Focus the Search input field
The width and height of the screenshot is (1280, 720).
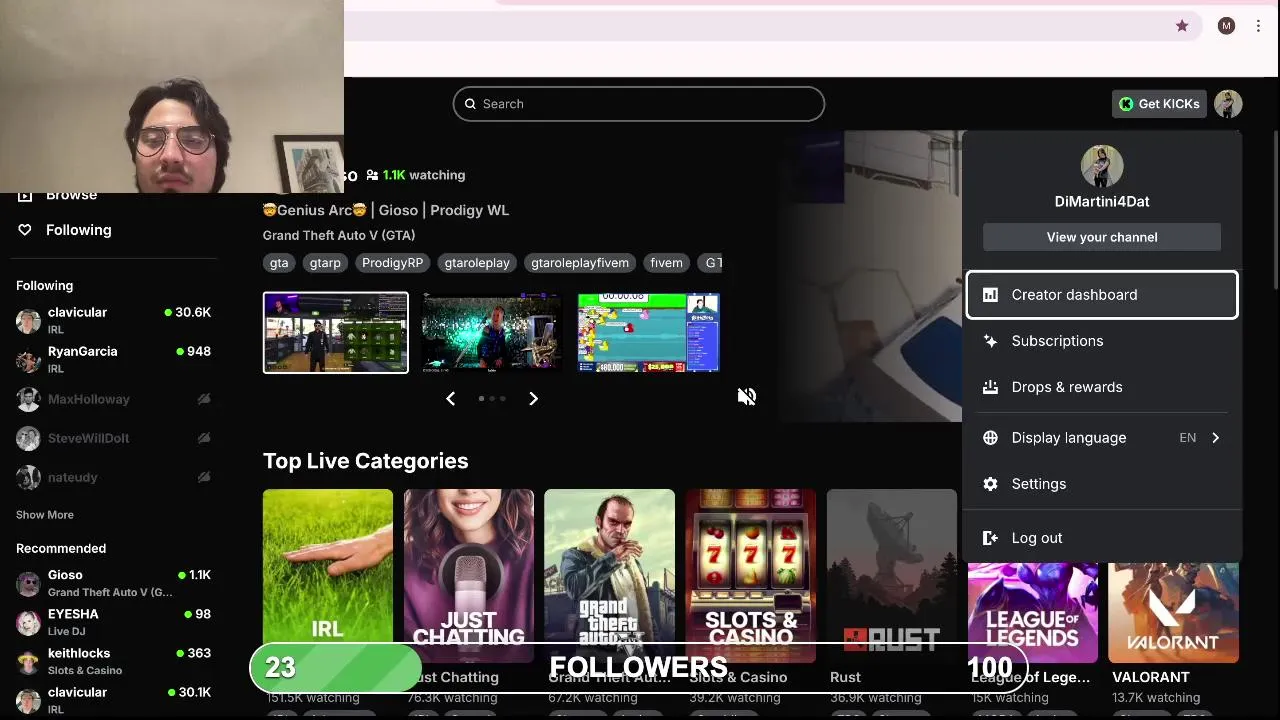tap(639, 104)
